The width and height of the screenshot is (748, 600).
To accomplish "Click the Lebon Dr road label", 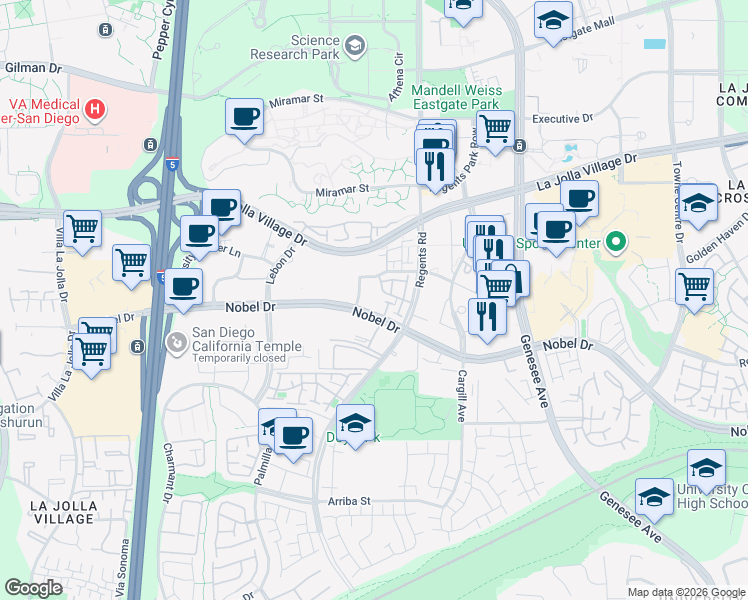I will 280,266.
